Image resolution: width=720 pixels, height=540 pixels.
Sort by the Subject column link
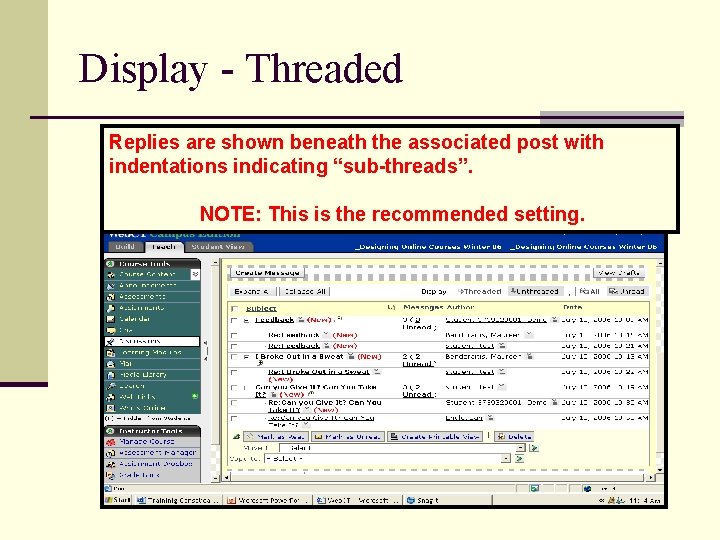click(261, 309)
